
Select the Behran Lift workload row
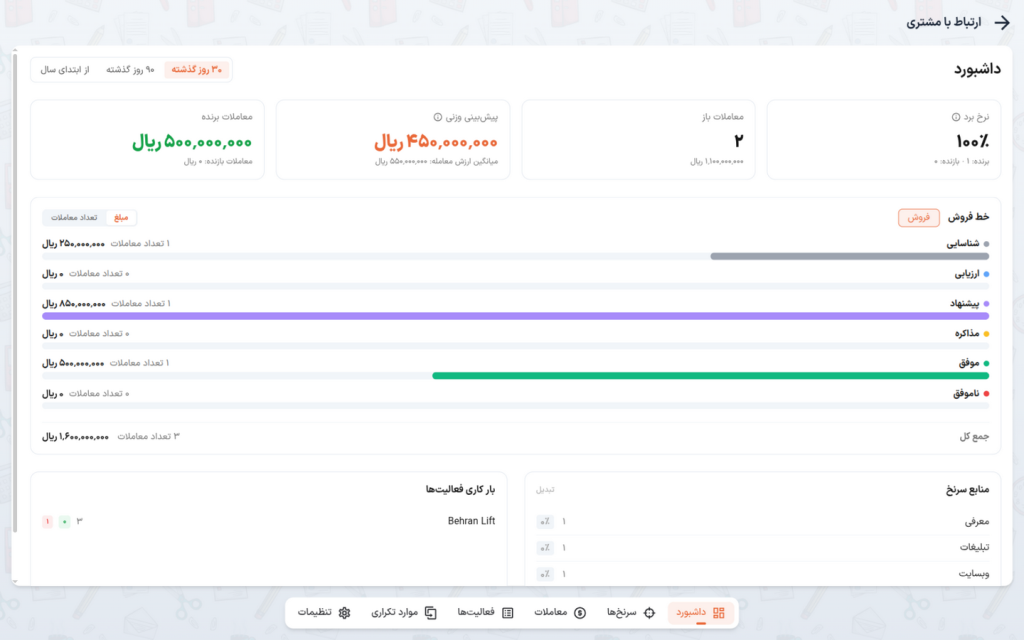point(268,521)
